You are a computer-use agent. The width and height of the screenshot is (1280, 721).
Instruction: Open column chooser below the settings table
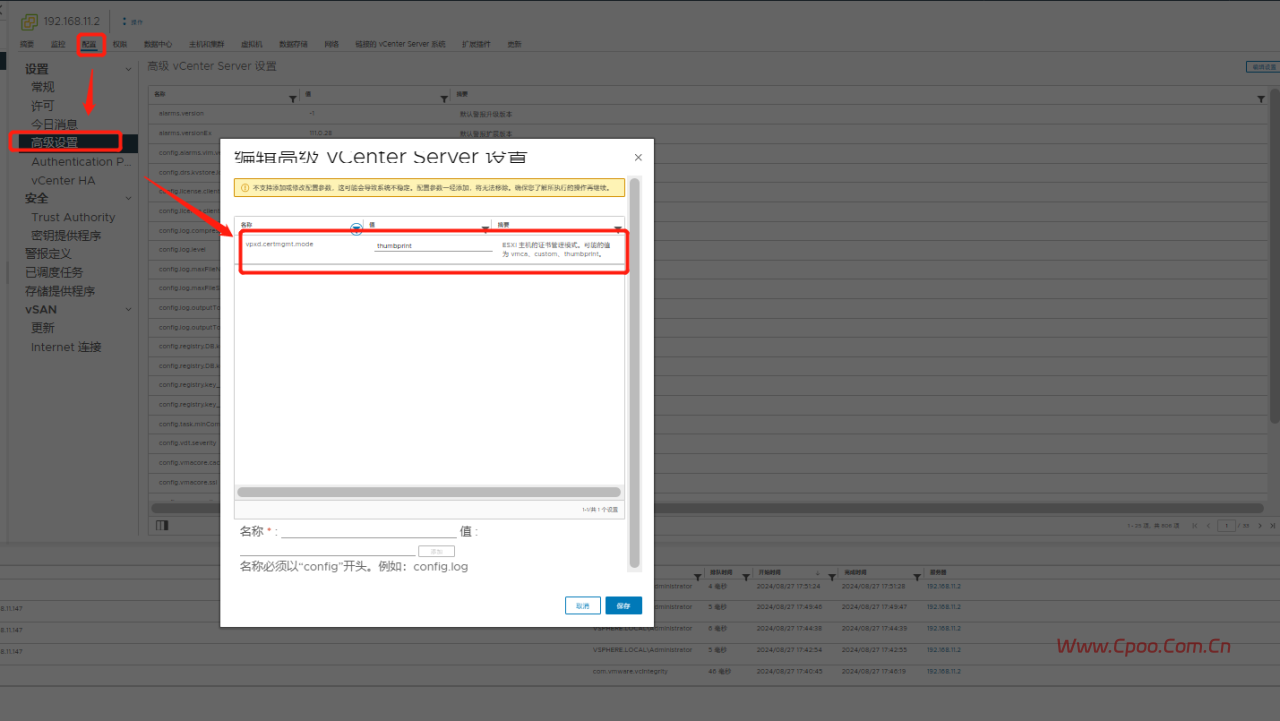point(163,525)
